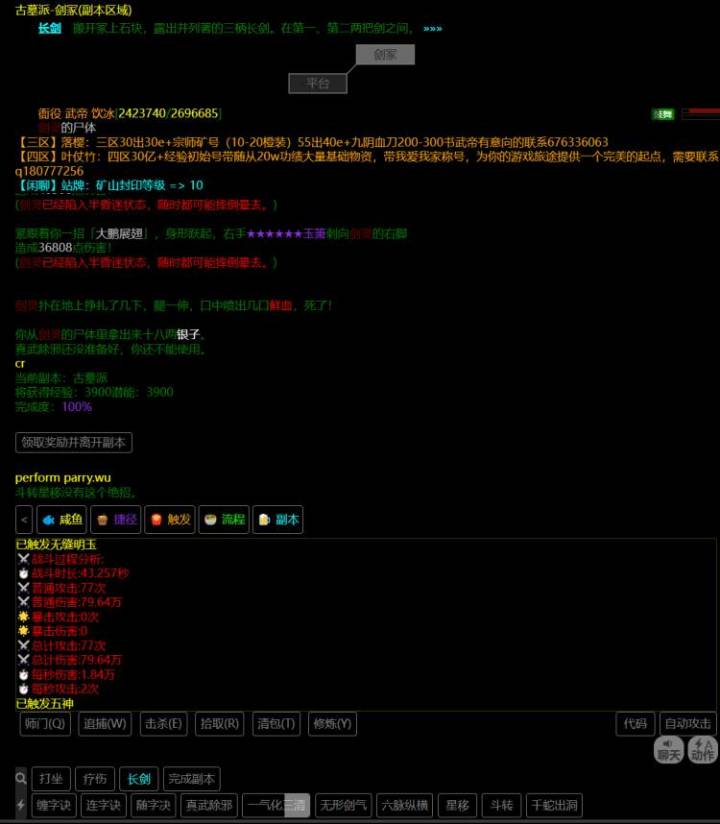Viewport: 720px width, 824px height.
Task: Select the 剑冢 room on the map
Action: tap(385, 54)
